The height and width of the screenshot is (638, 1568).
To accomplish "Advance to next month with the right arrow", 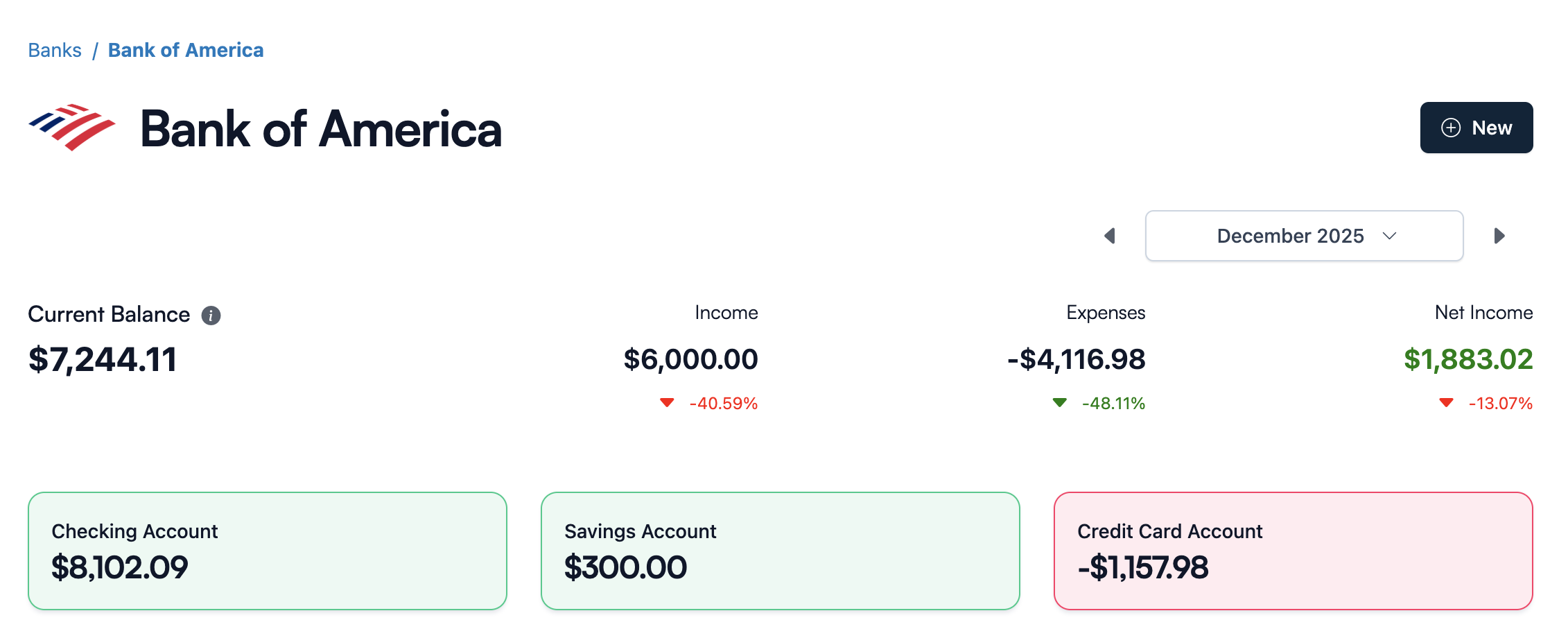I will (x=1499, y=236).
